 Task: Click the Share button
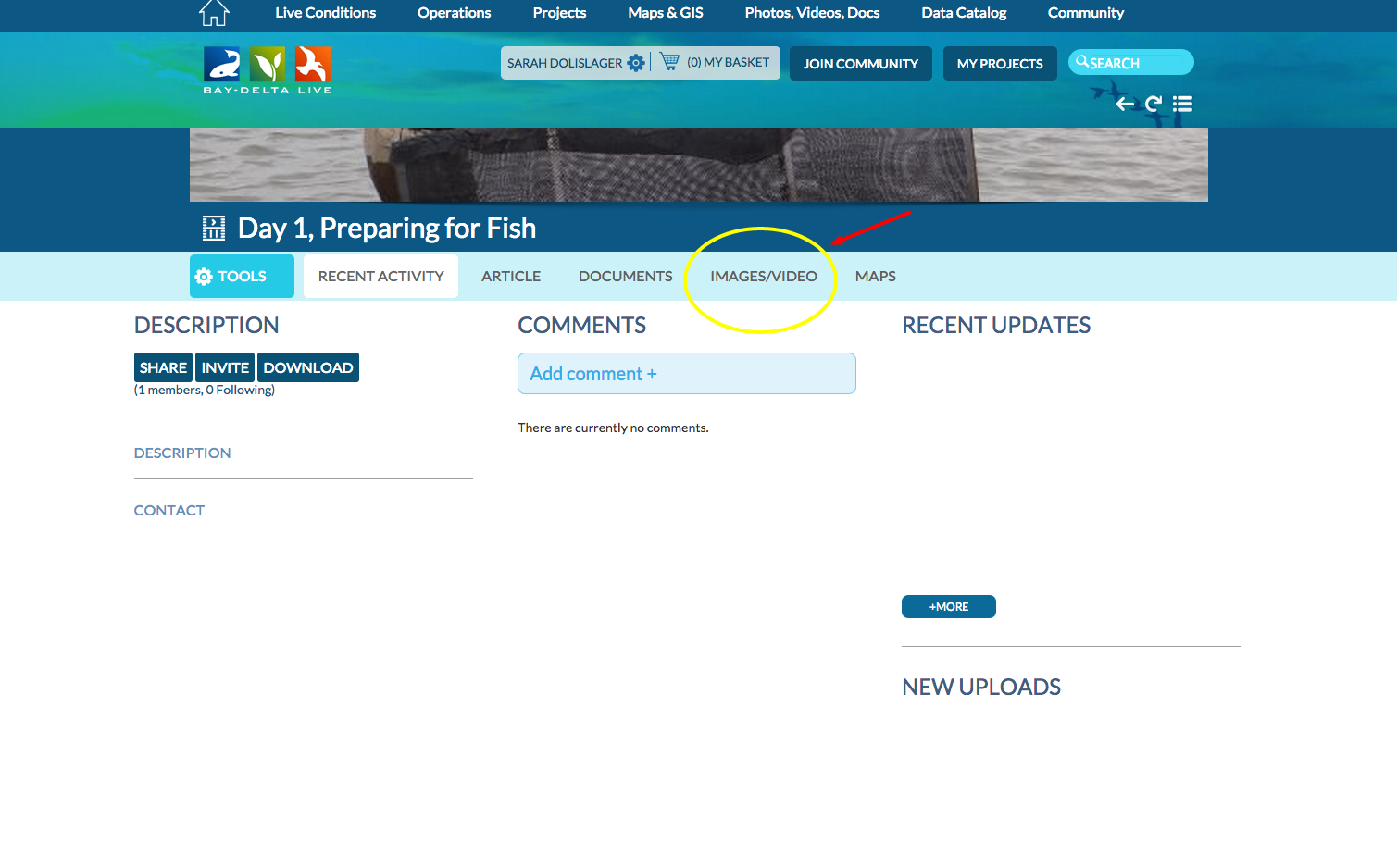click(163, 367)
